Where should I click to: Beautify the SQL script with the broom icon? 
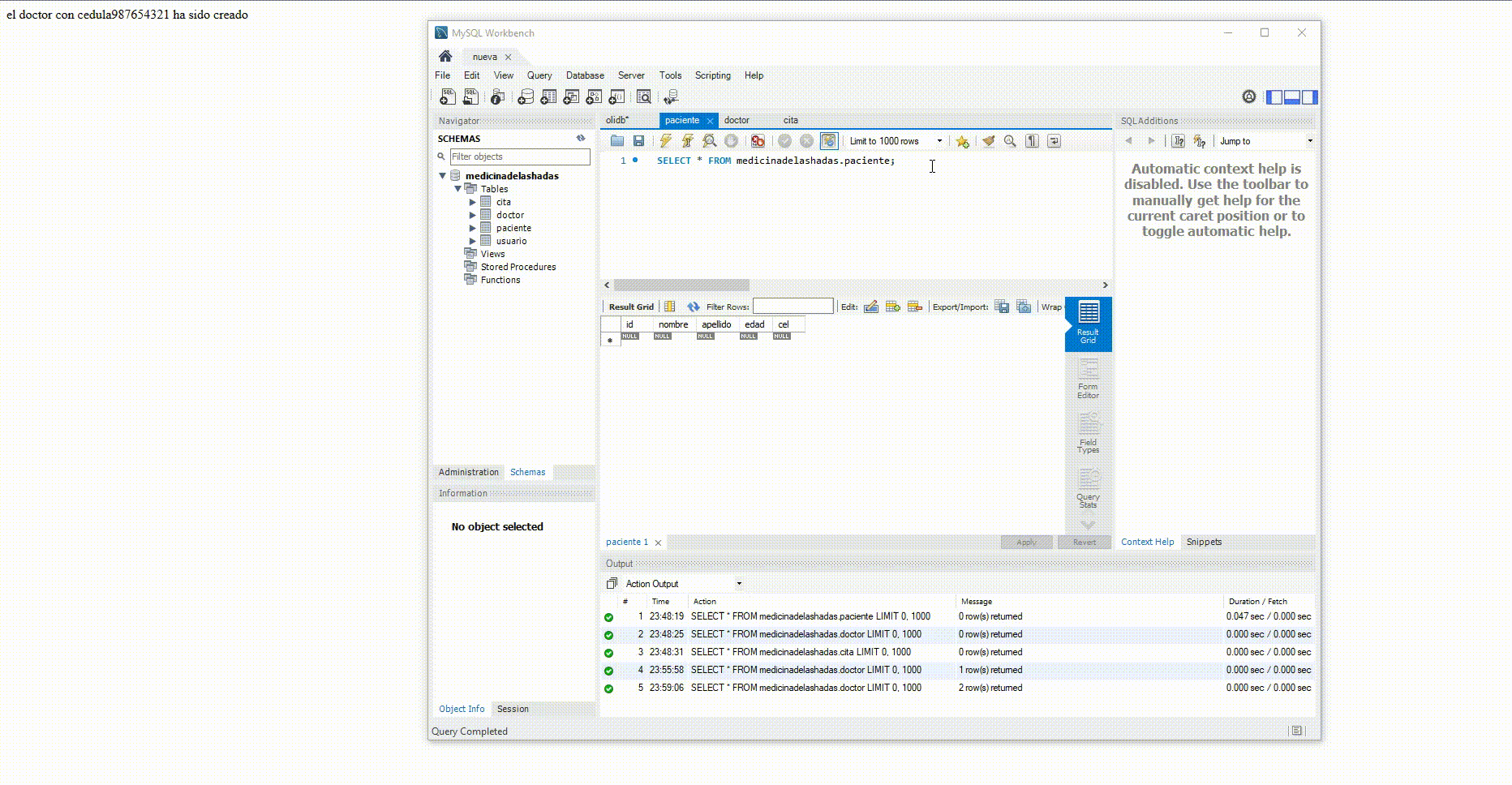pos(989,141)
